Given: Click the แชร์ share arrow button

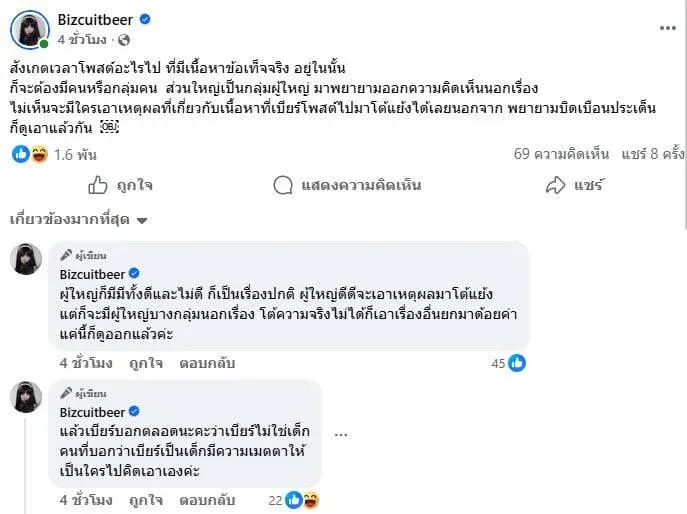Looking at the screenshot, I should coord(575,185).
